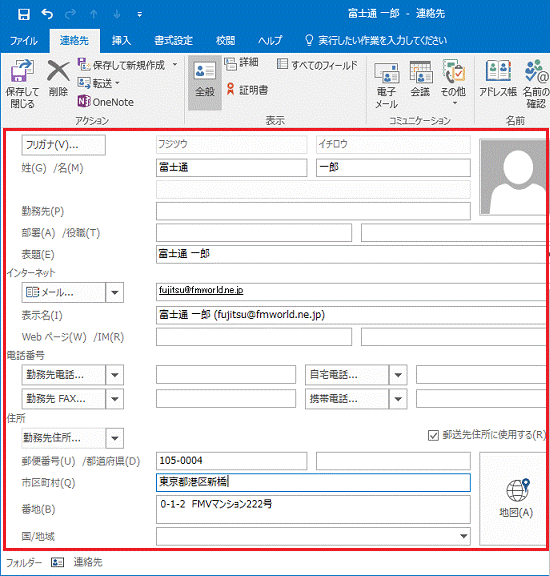This screenshot has height=576, width=550.
Task: Click the 勤務先電話... button
Action: pos(64,375)
